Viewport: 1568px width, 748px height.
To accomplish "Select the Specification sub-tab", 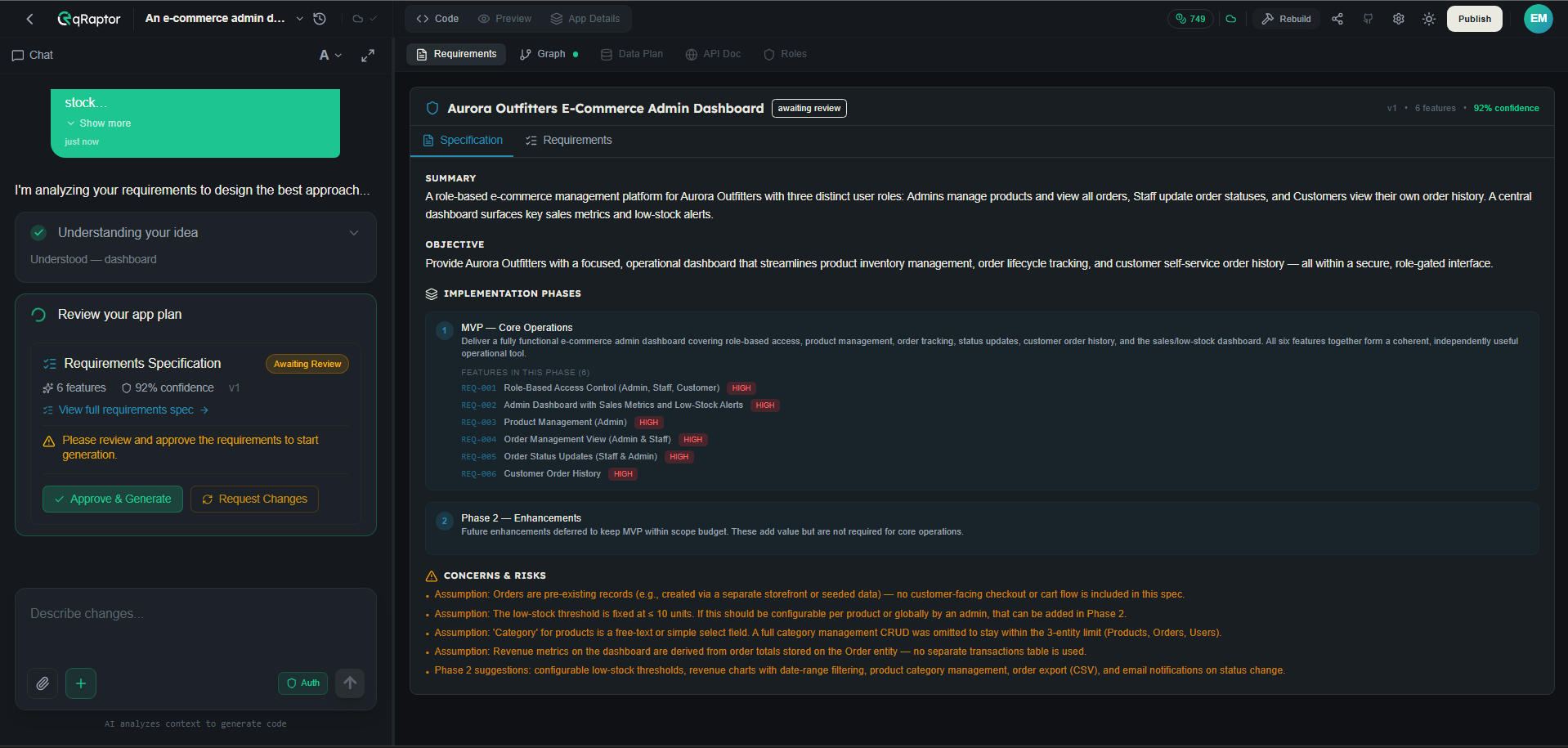I will point(462,141).
